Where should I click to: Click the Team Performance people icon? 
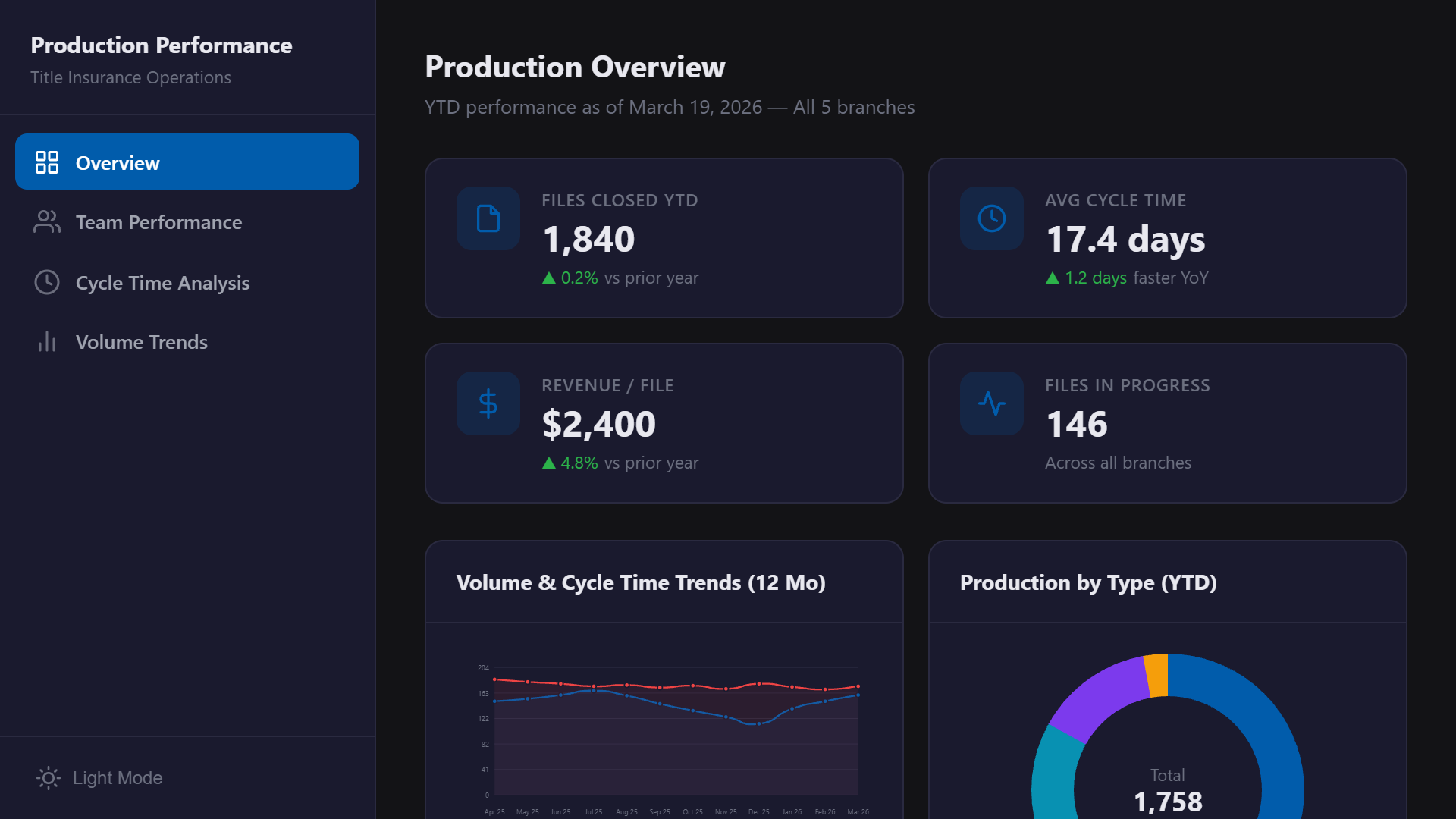coord(47,221)
